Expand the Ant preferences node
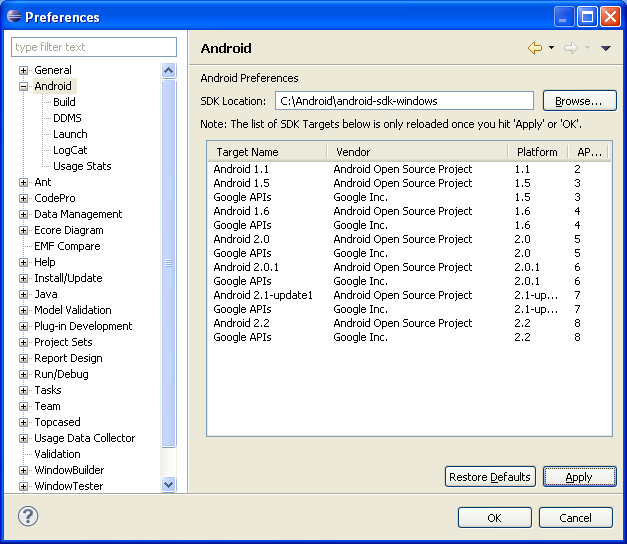This screenshot has height=544, width=627. point(24,182)
